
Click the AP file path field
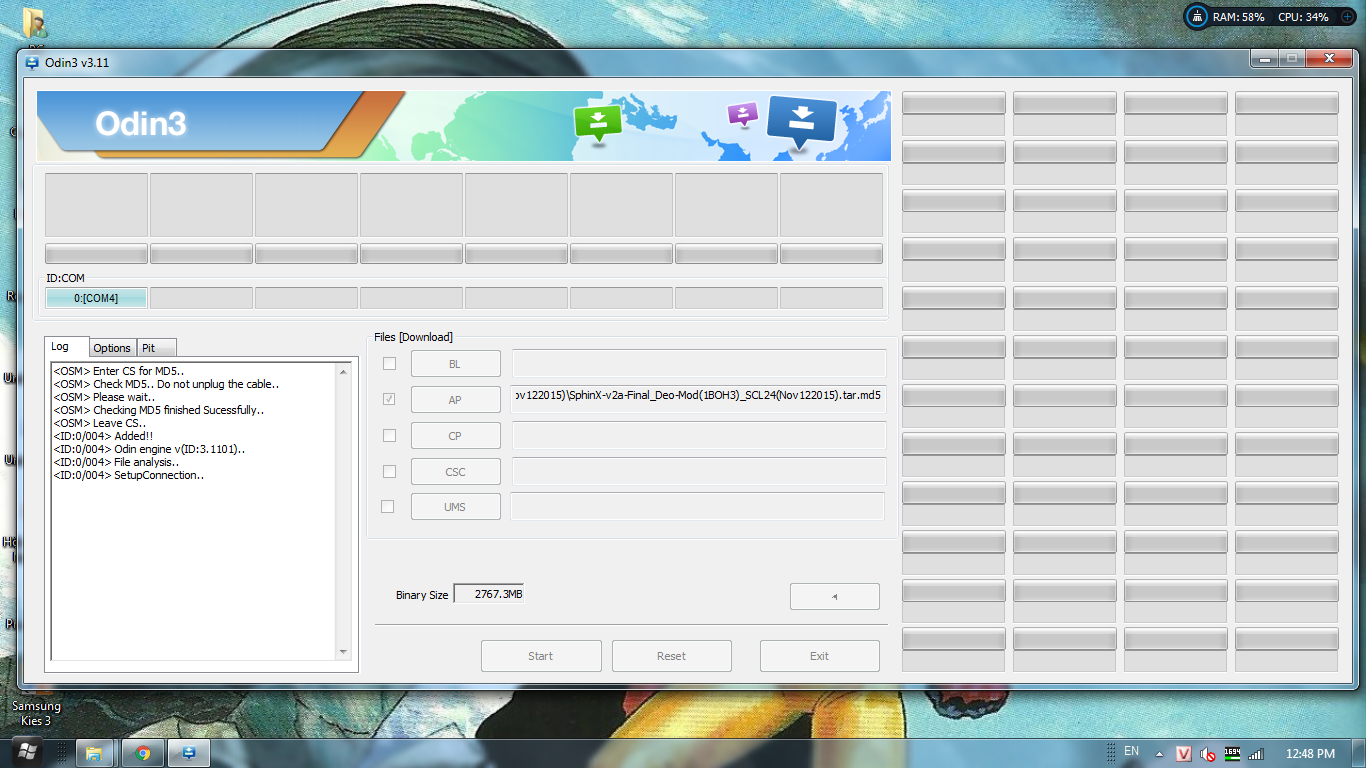pyautogui.click(x=699, y=399)
